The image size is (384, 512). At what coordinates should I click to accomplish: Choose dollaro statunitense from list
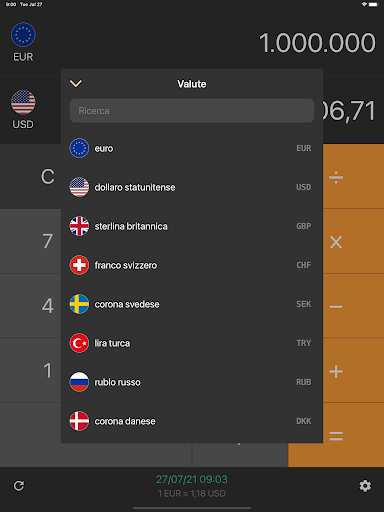pyautogui.click(x=192, y=187)
